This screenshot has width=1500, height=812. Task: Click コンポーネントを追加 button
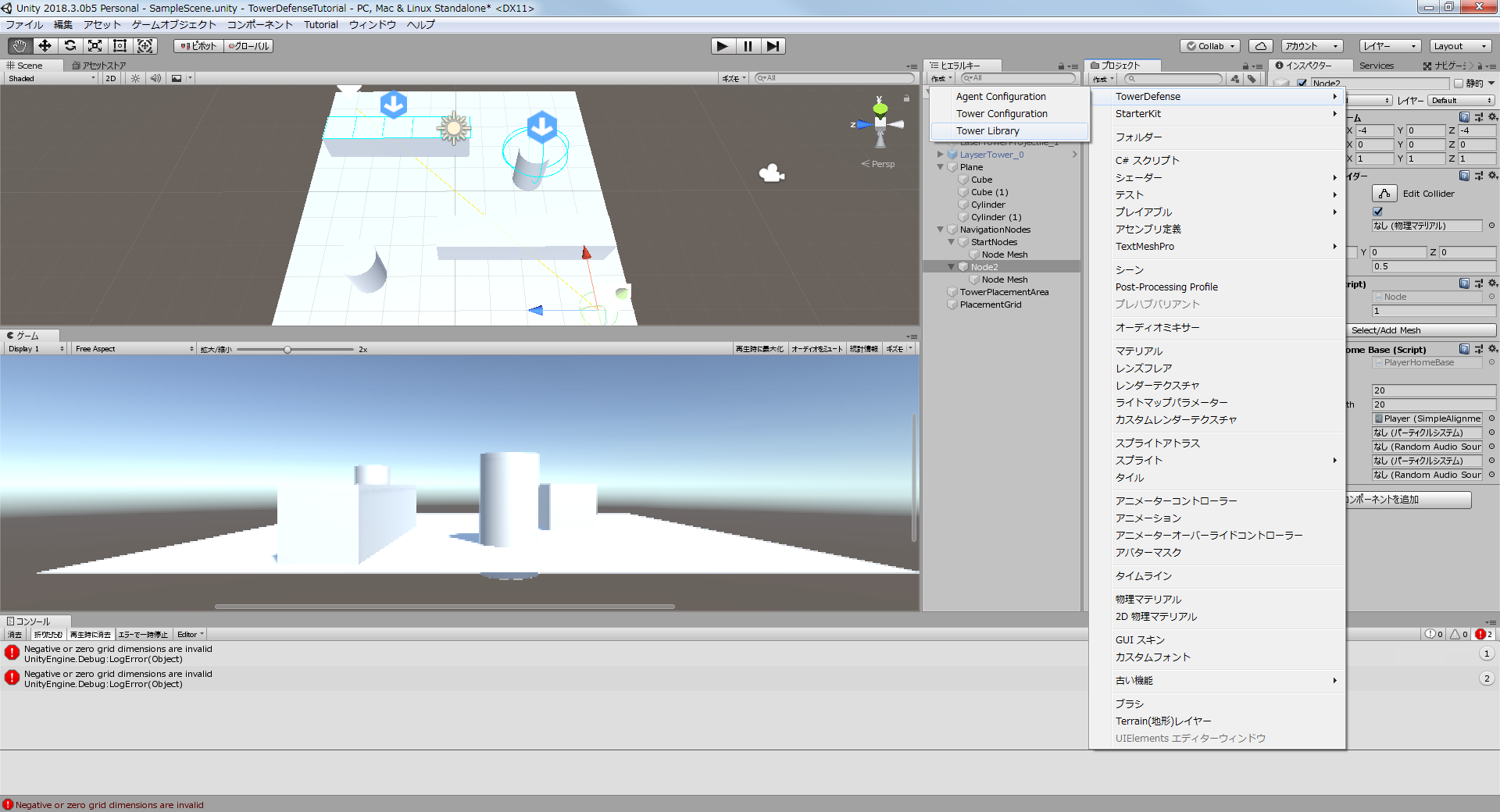pos(1408,500)
